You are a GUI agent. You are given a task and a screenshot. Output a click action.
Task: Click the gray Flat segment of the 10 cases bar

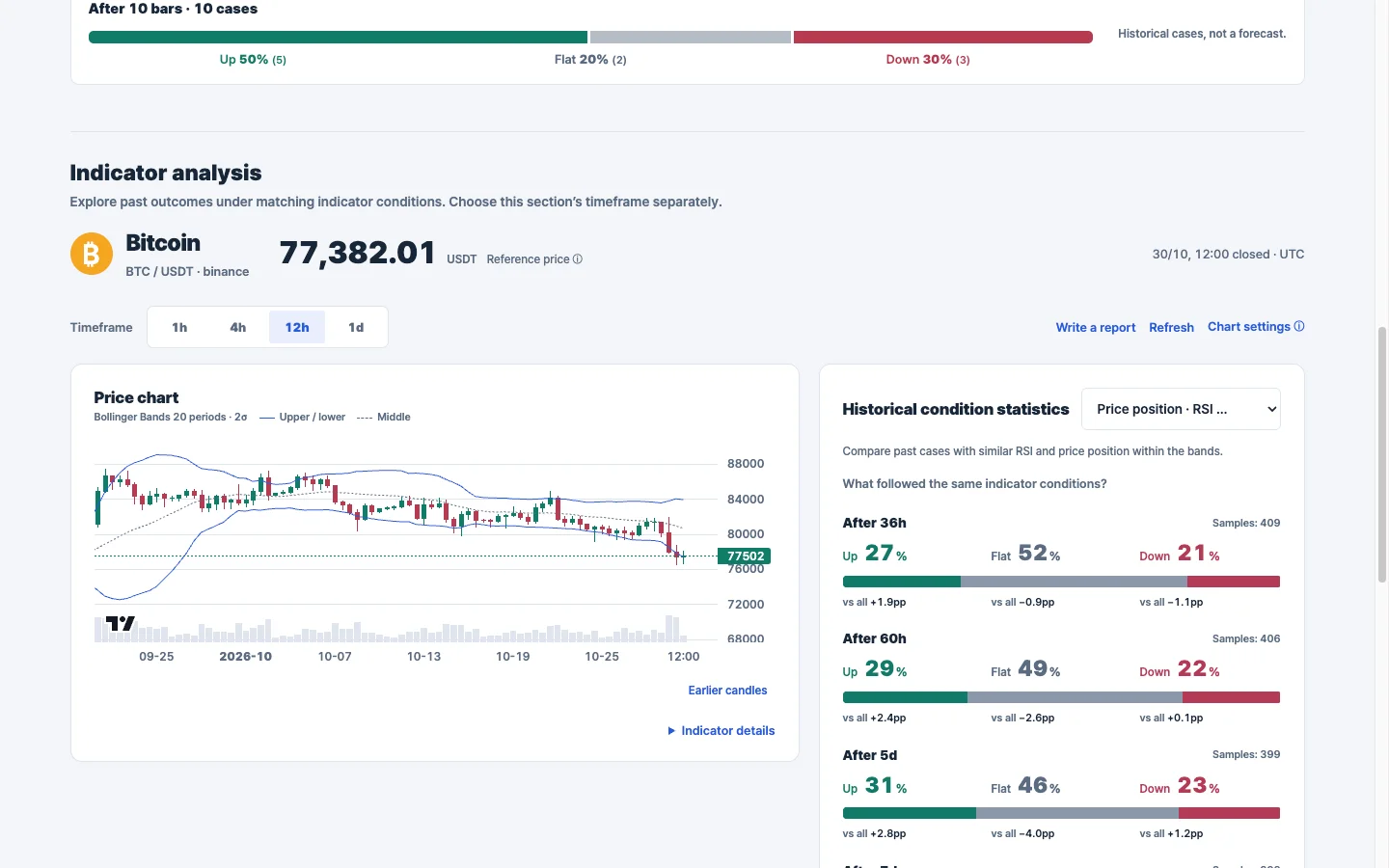click(691, 38)
